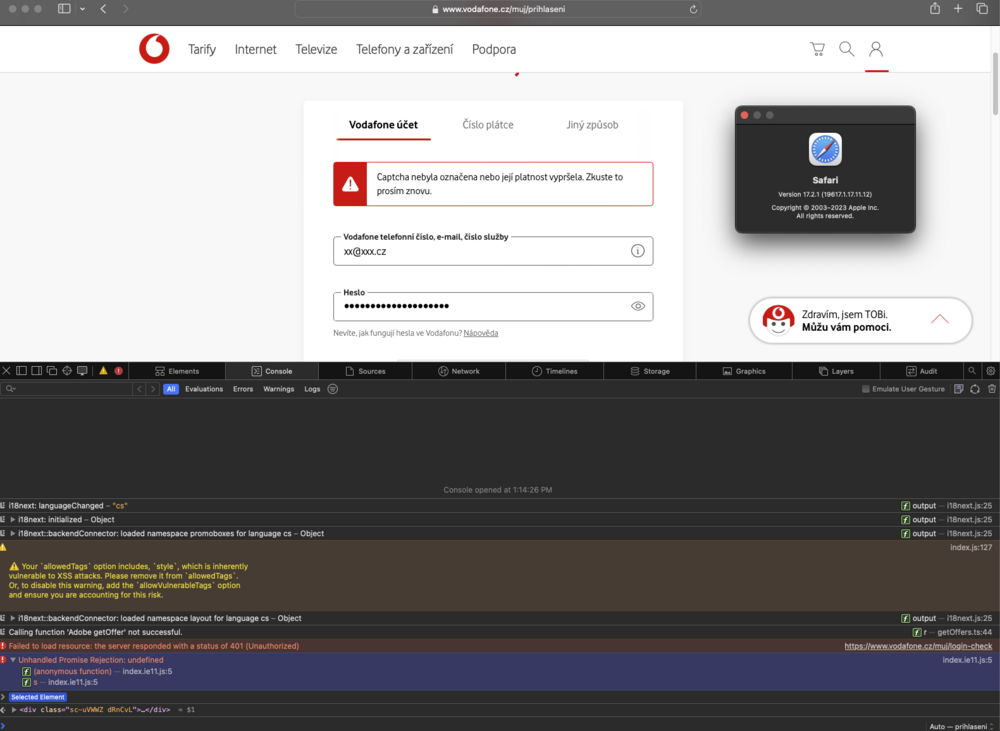Click the search magnifier in the site header
This screenshot has width=1000, height=731.
click(x=846, y=49)
